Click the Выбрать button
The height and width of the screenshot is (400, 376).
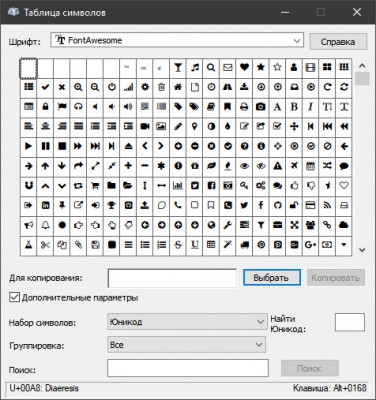tap(272, 278)
